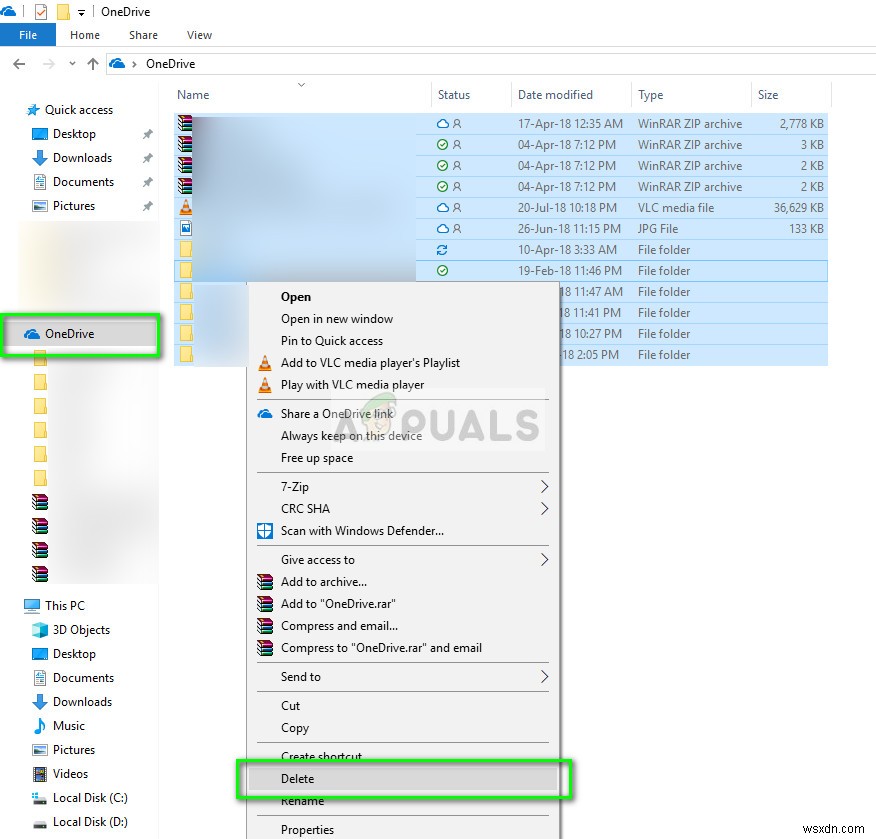Viewport: 876px width, 839px height.
Task: Click the 2,778 KB WinRAR archive icon
Action: [x=185, y=123]
